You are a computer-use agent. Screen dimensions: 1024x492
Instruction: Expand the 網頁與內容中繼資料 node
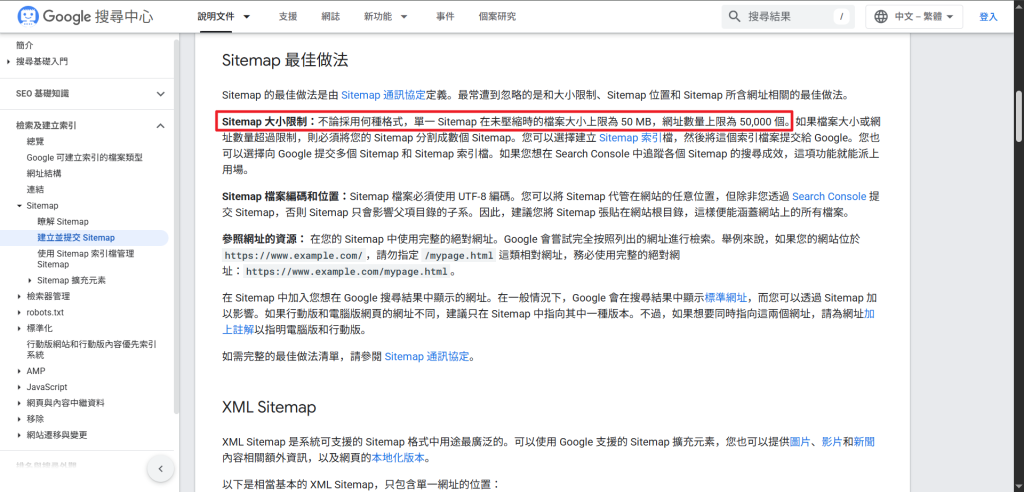pyautogui.click(x=20, y=403)
